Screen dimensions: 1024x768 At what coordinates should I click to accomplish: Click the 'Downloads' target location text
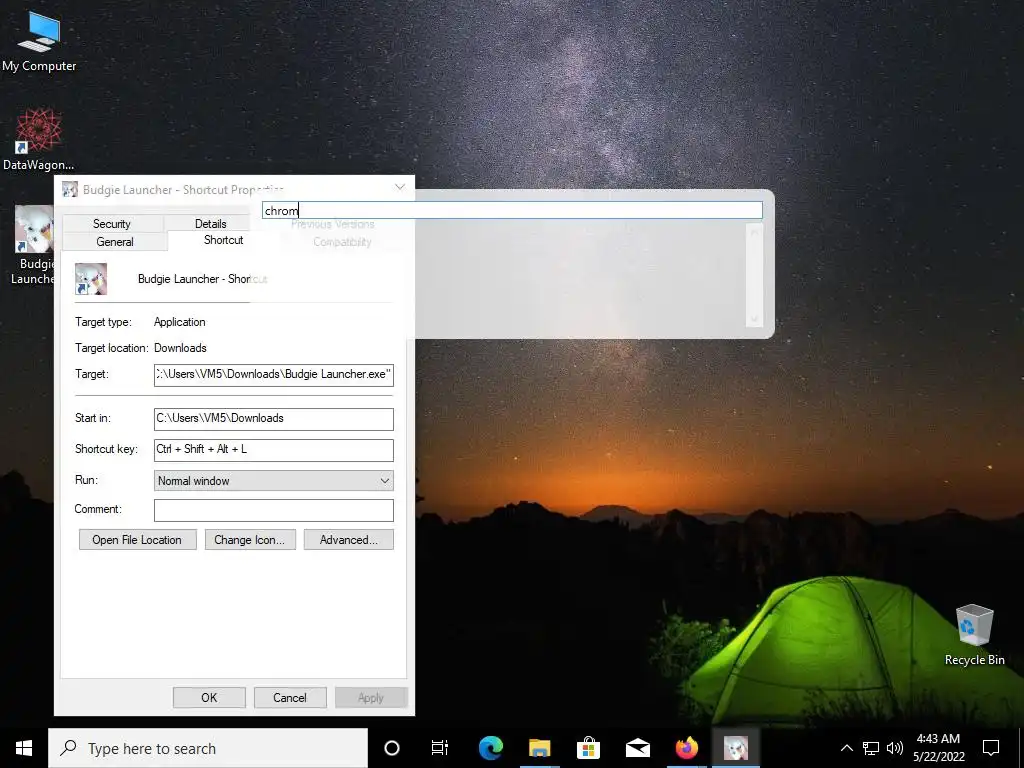[180, 348]
